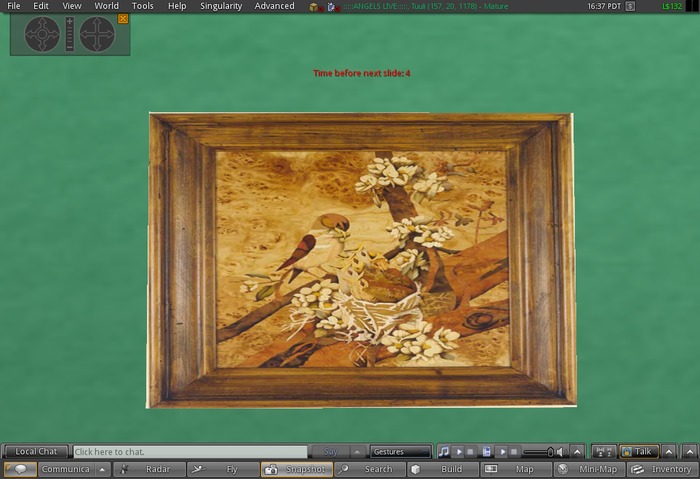The image size is (700, 479).
Task: Click the chat input field
Action: 190,452
